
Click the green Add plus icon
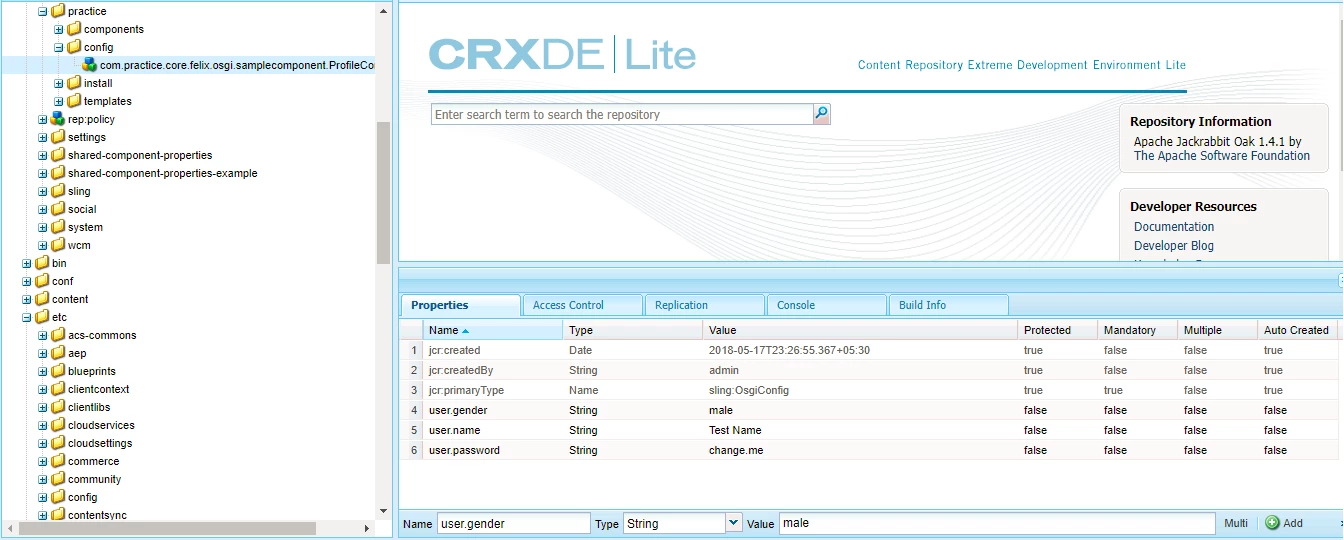[1272, 523]
